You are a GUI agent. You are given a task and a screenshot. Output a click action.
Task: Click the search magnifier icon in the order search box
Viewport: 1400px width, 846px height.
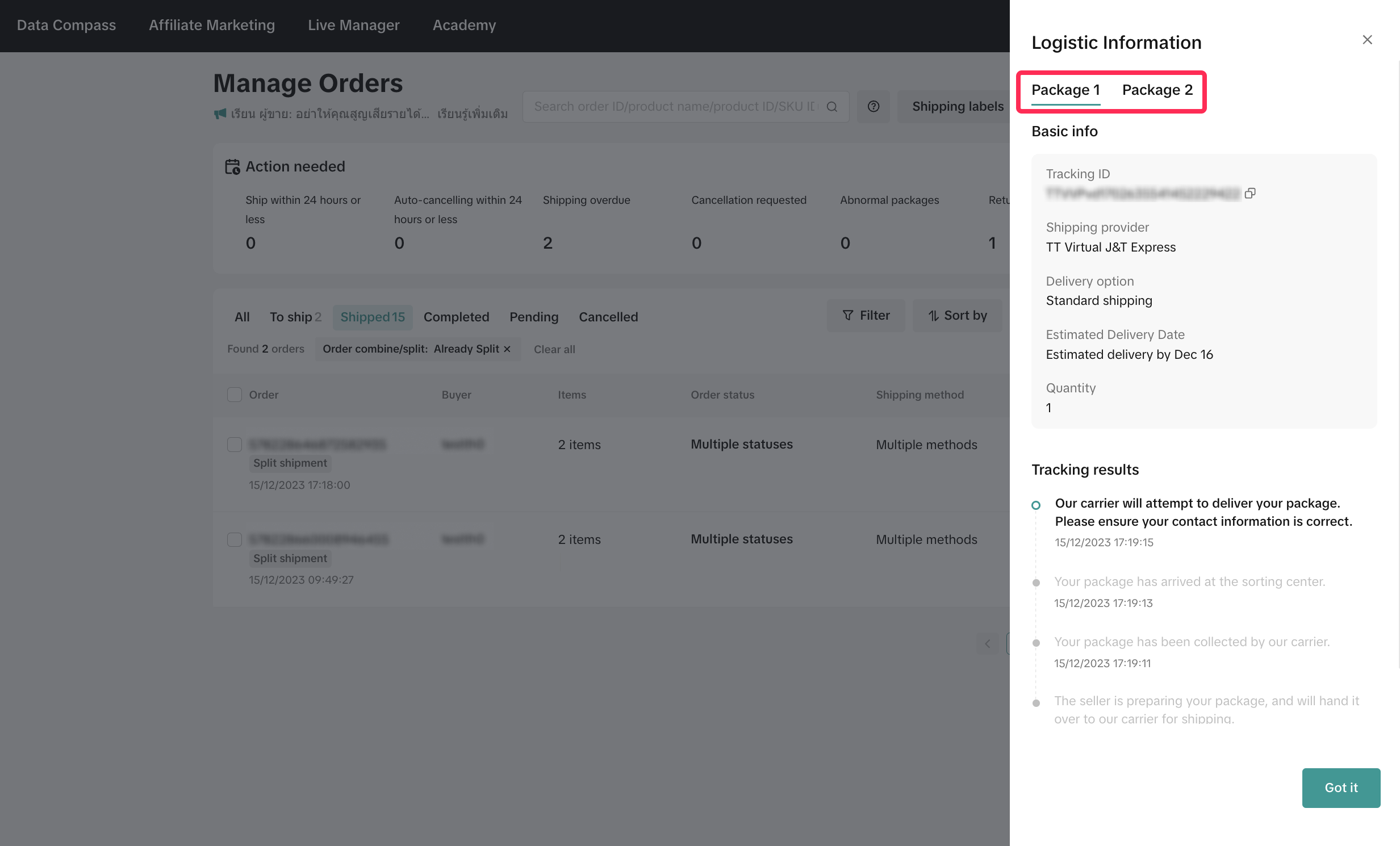click(x=832, y=107)
